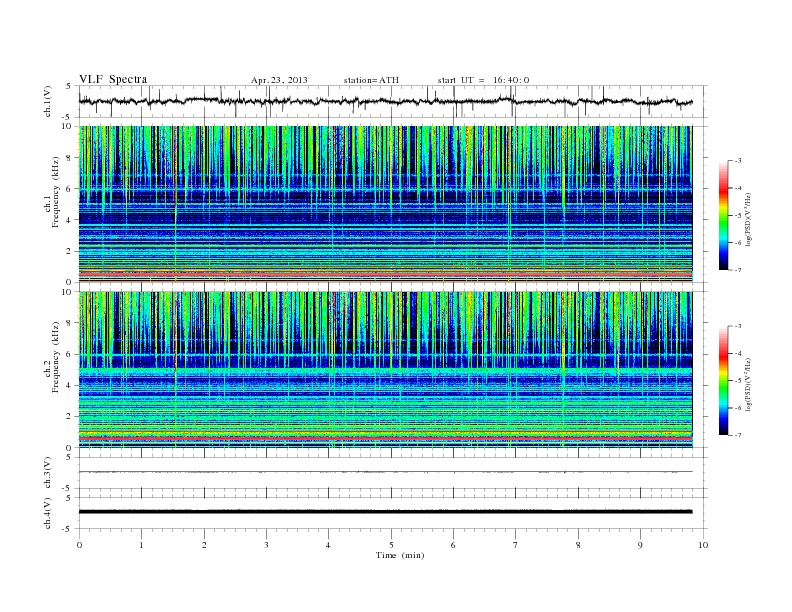
Task: Click tick label '1' on the time axis
Action: click(x=141, y=545)
